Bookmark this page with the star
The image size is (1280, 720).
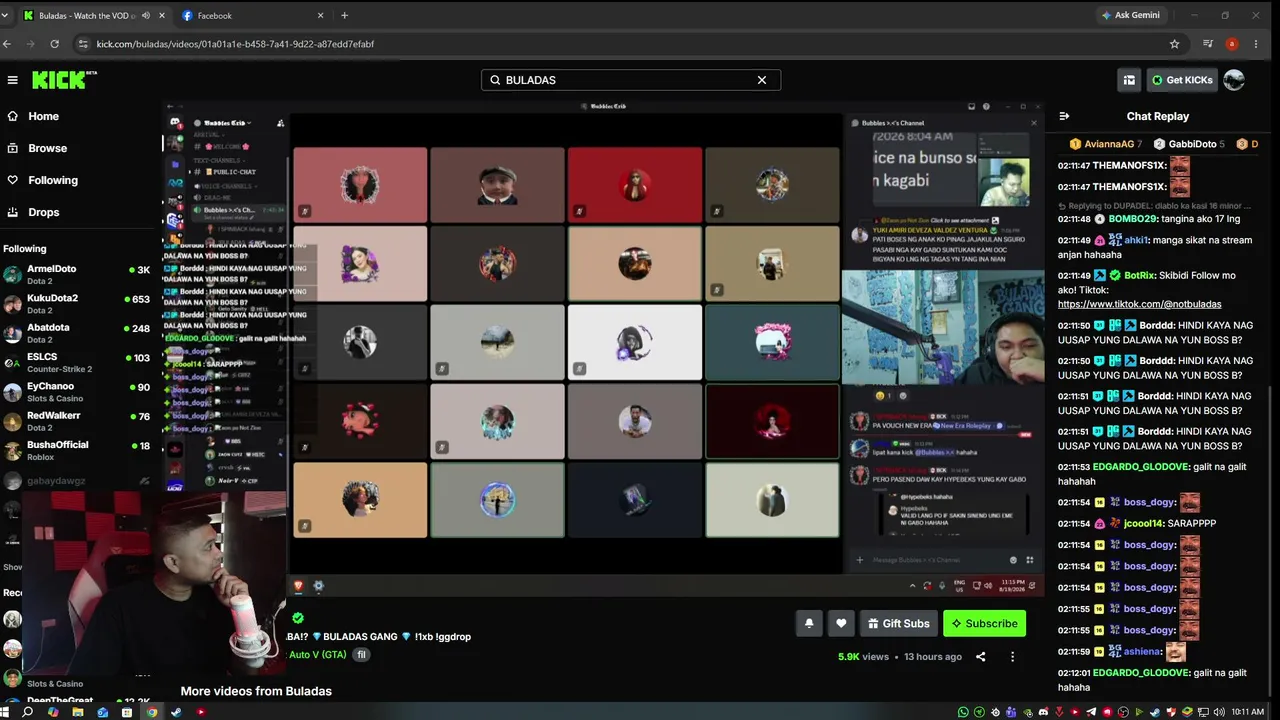click(1174, 44)
